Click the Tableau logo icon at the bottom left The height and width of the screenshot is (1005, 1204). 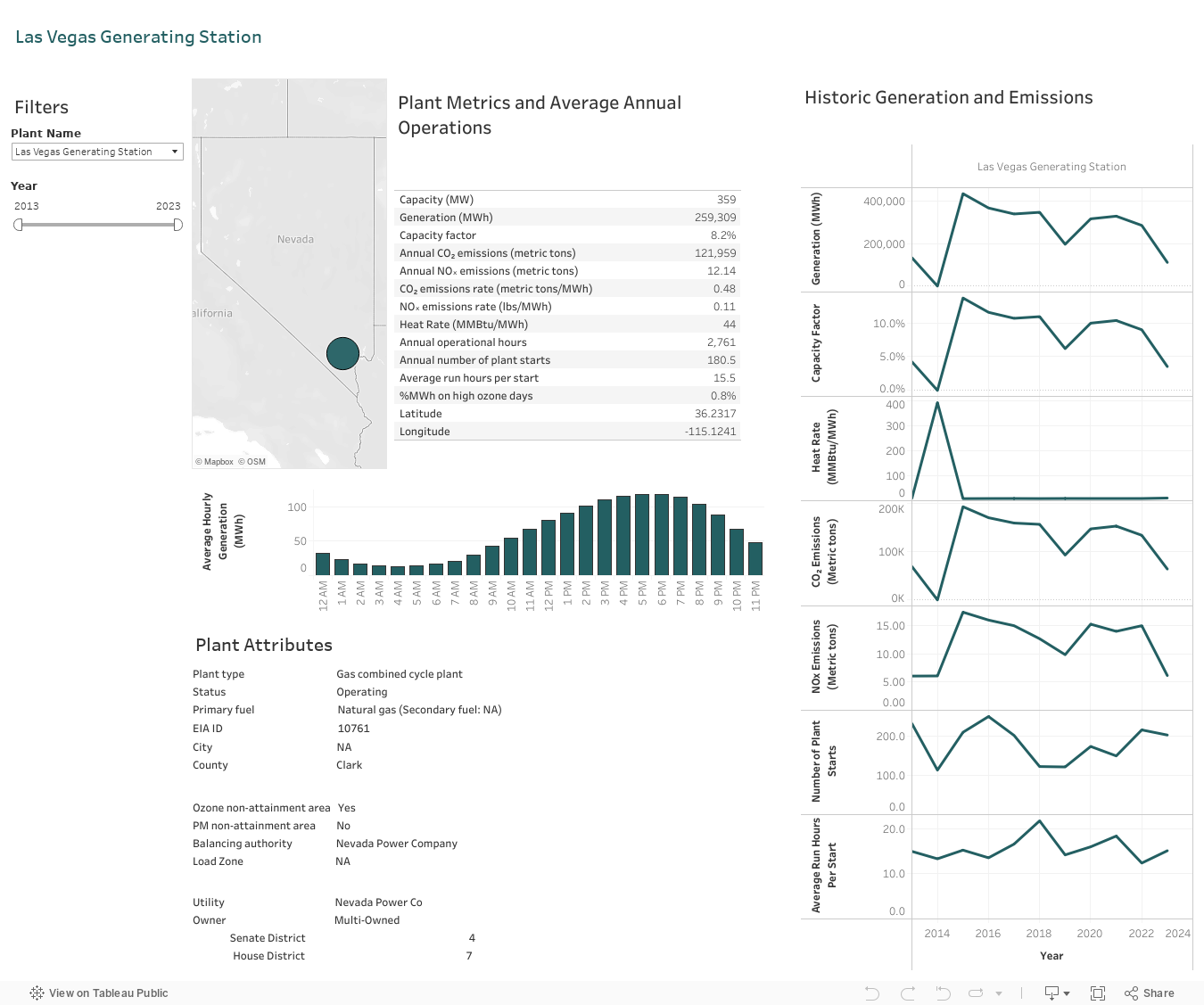[x=37, y=993]
